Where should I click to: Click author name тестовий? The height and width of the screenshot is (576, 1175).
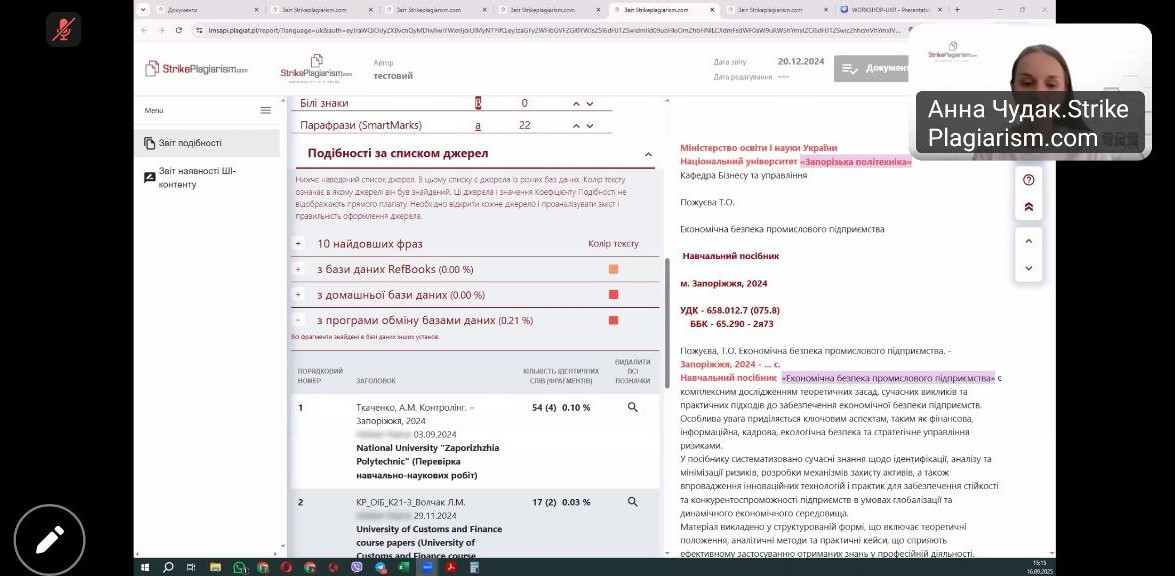pyautogui.click(x=393, y=76)
